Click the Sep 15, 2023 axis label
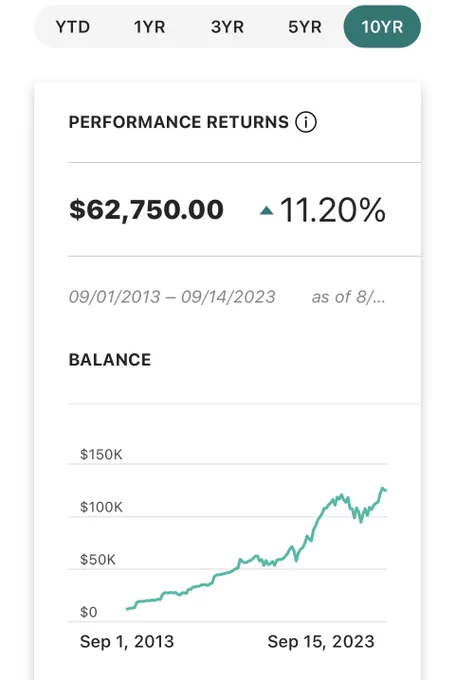The image size is (455, 680). pyautogui.click(x=321, y=641)
